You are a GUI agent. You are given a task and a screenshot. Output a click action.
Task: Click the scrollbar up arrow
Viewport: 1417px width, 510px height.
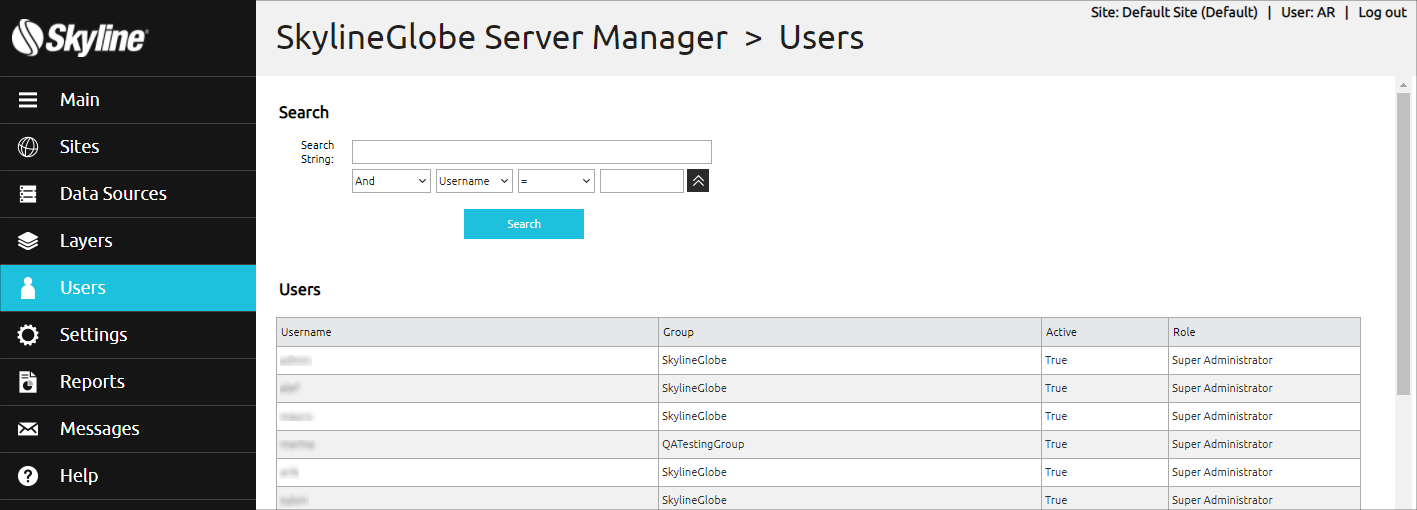pyautogui.click(x=1404, y=84)
